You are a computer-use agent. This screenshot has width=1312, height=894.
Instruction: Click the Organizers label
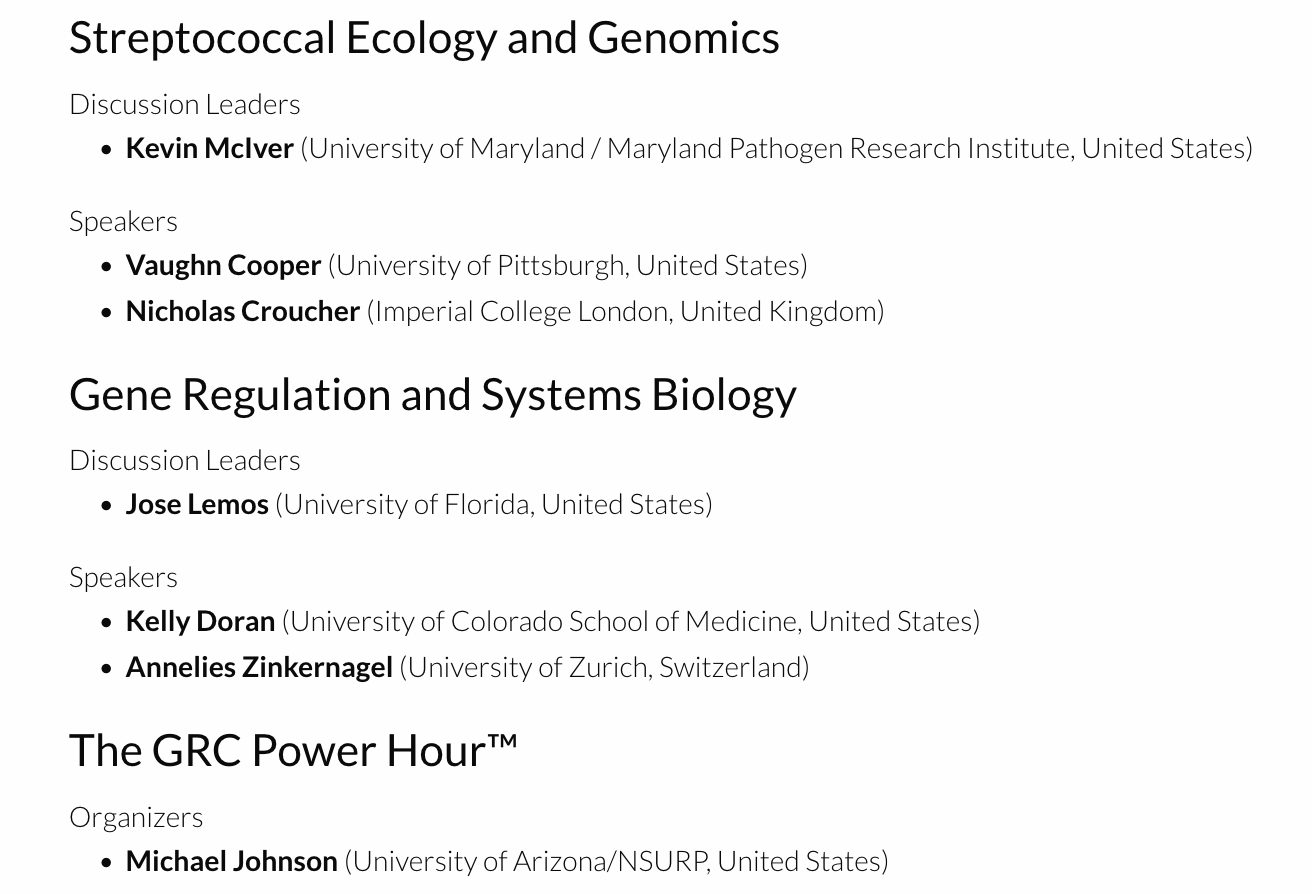[x=136, y=817]
